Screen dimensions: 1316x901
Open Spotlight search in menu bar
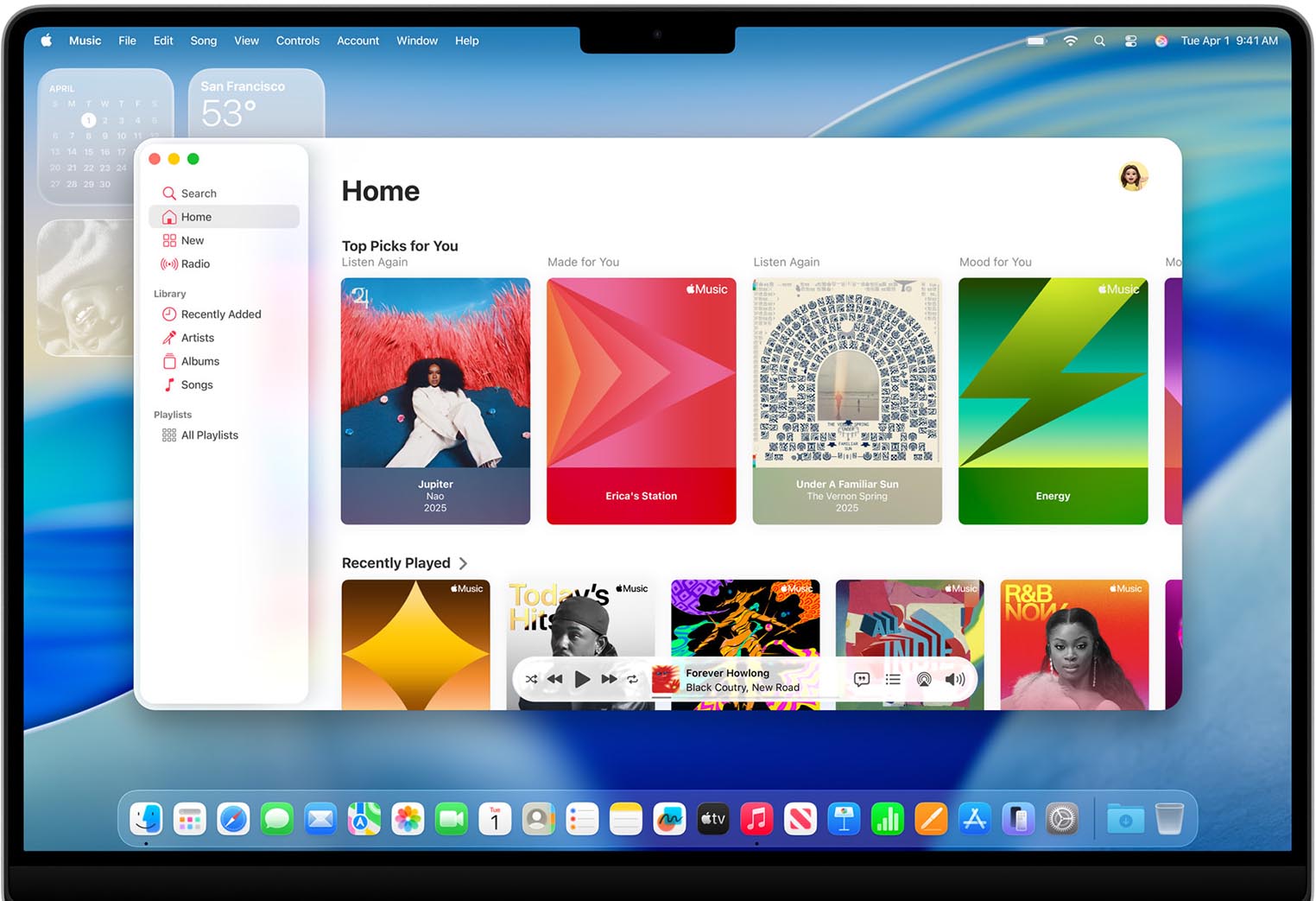point(1099,41)
